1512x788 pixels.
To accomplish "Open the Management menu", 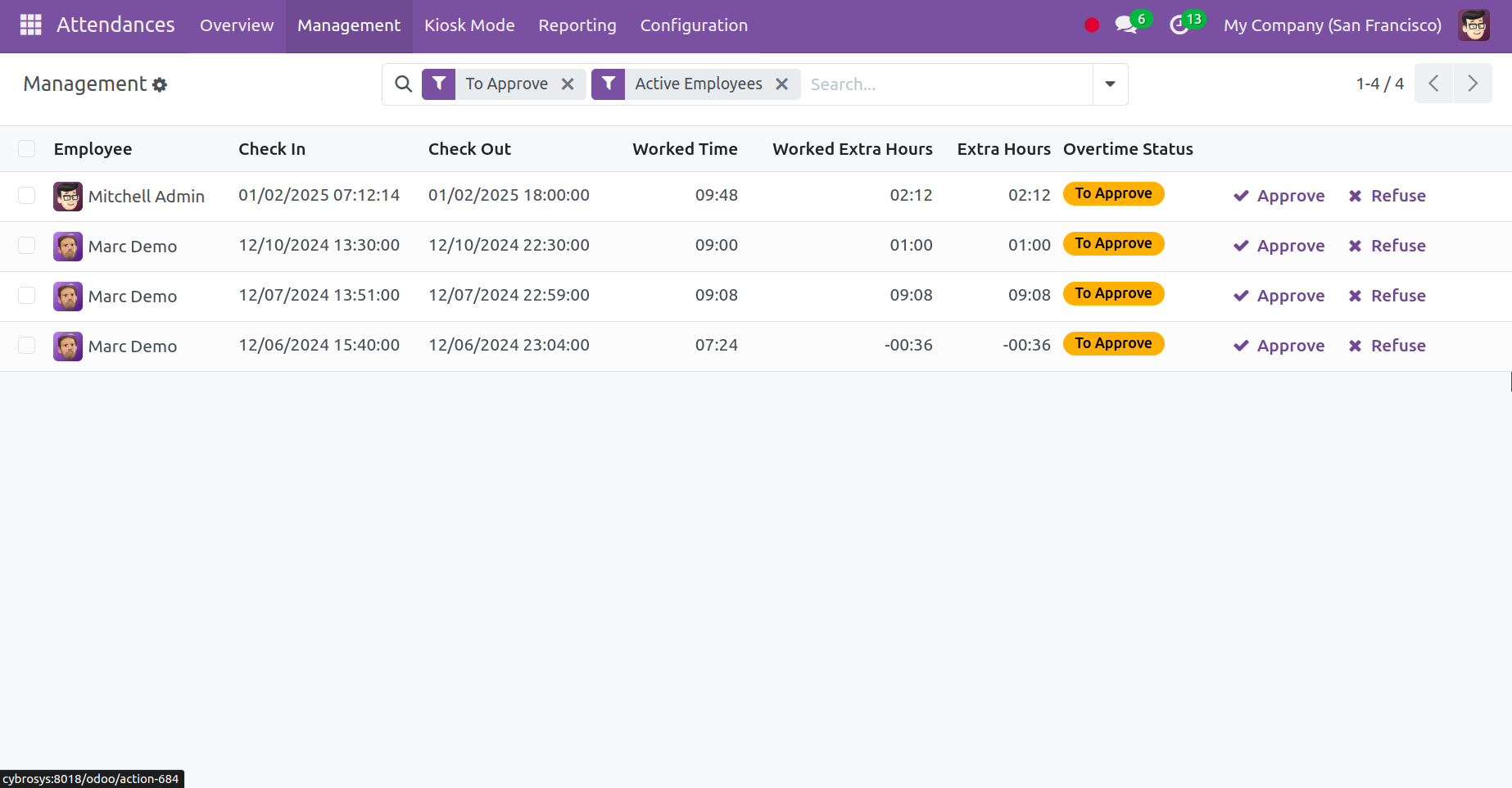I will tap(349, 25).
